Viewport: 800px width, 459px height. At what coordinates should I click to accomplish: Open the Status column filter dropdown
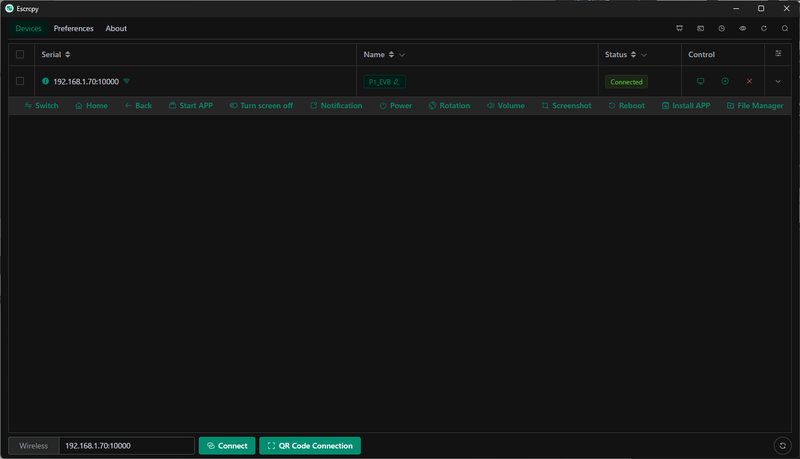[x=644, y=55]
